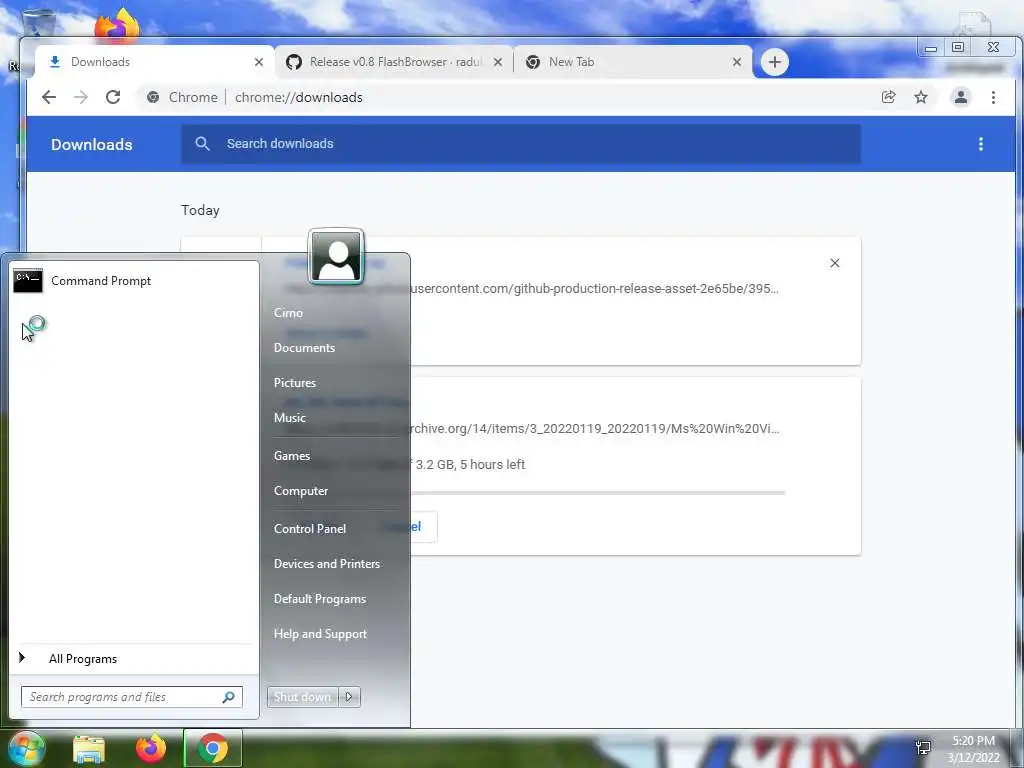
Task: Click the Today date heading
Action: click(200, 210)
